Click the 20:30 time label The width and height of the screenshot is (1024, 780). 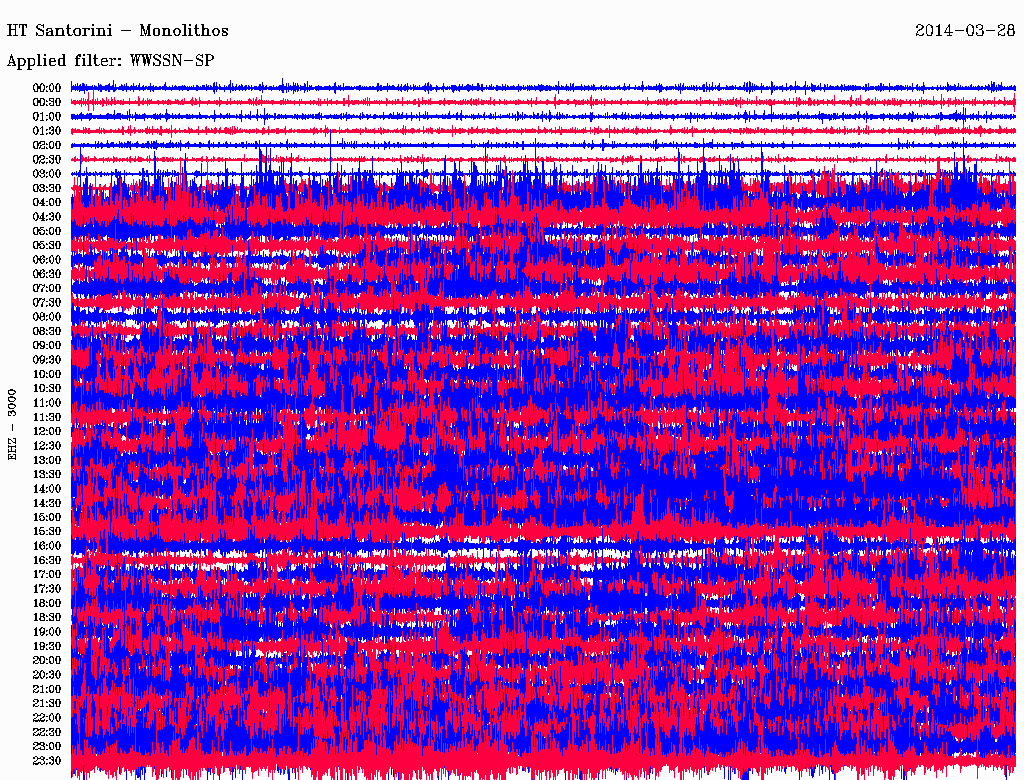[x=47, y=675]
